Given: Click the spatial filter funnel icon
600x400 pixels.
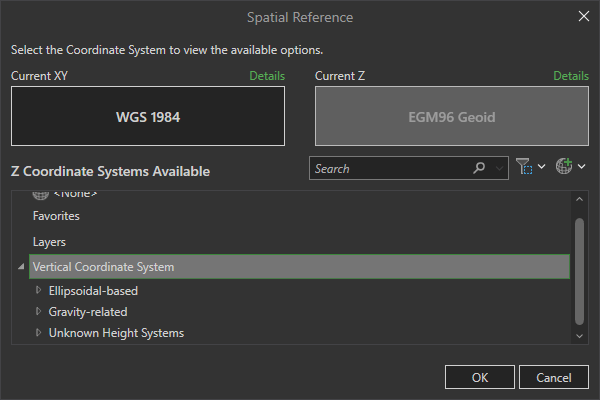Looking at the screenshot, I should (525, 168).
